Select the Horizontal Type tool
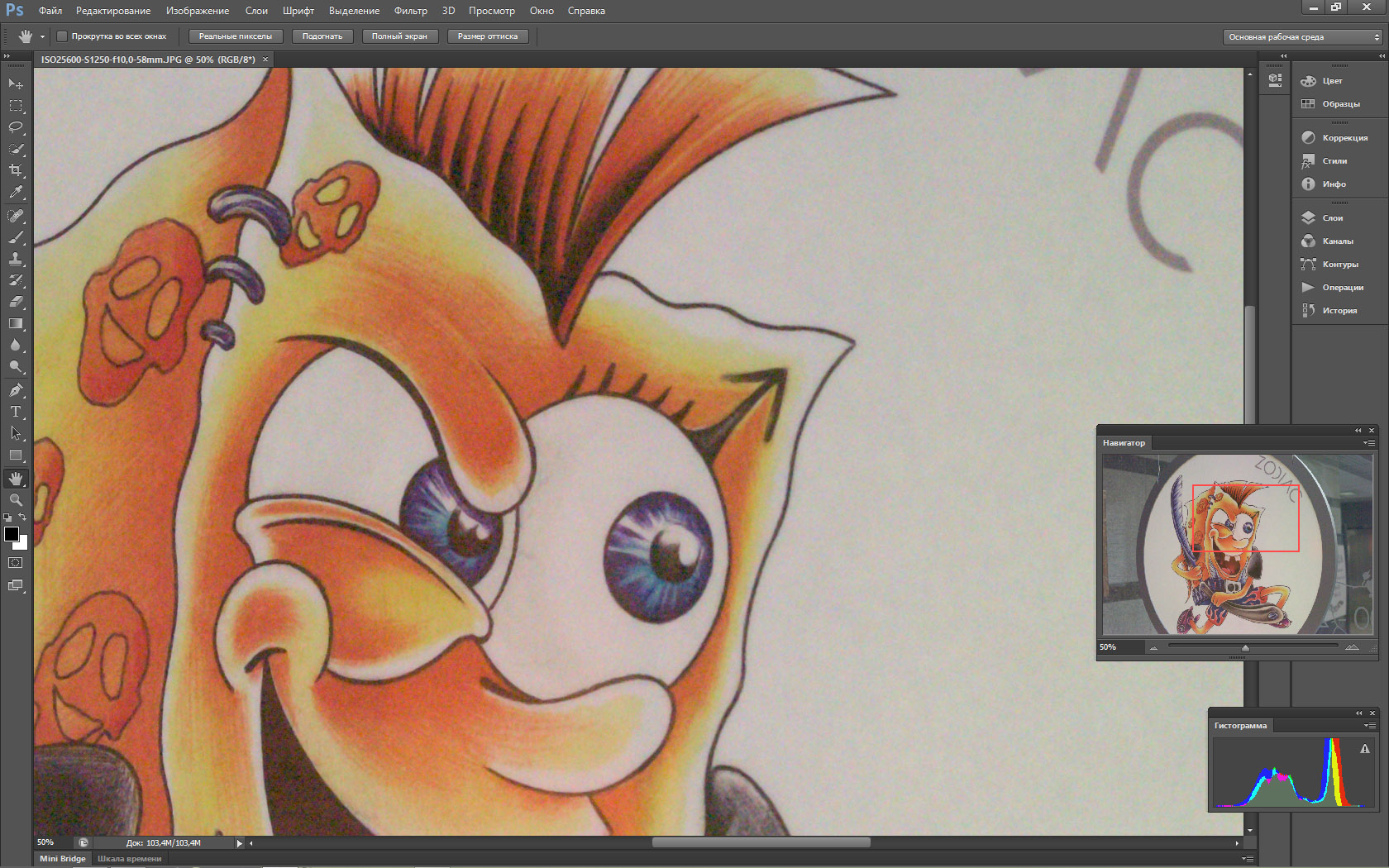The height and width of the screenshot is (868, 1389). 16,412
